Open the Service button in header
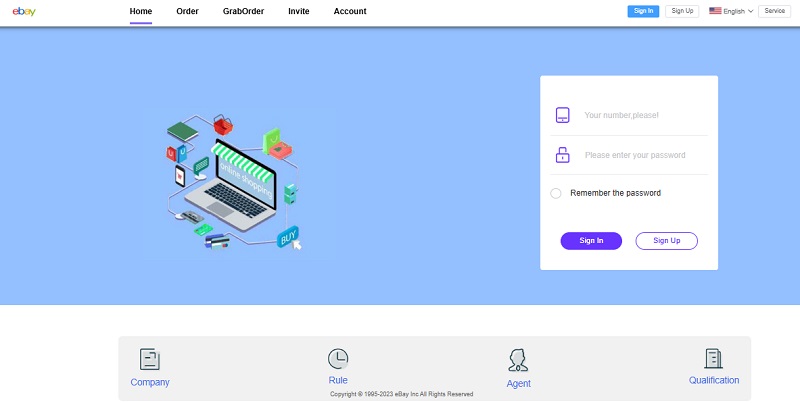Viewport: 800px width, 403px height. click(775, 11)
